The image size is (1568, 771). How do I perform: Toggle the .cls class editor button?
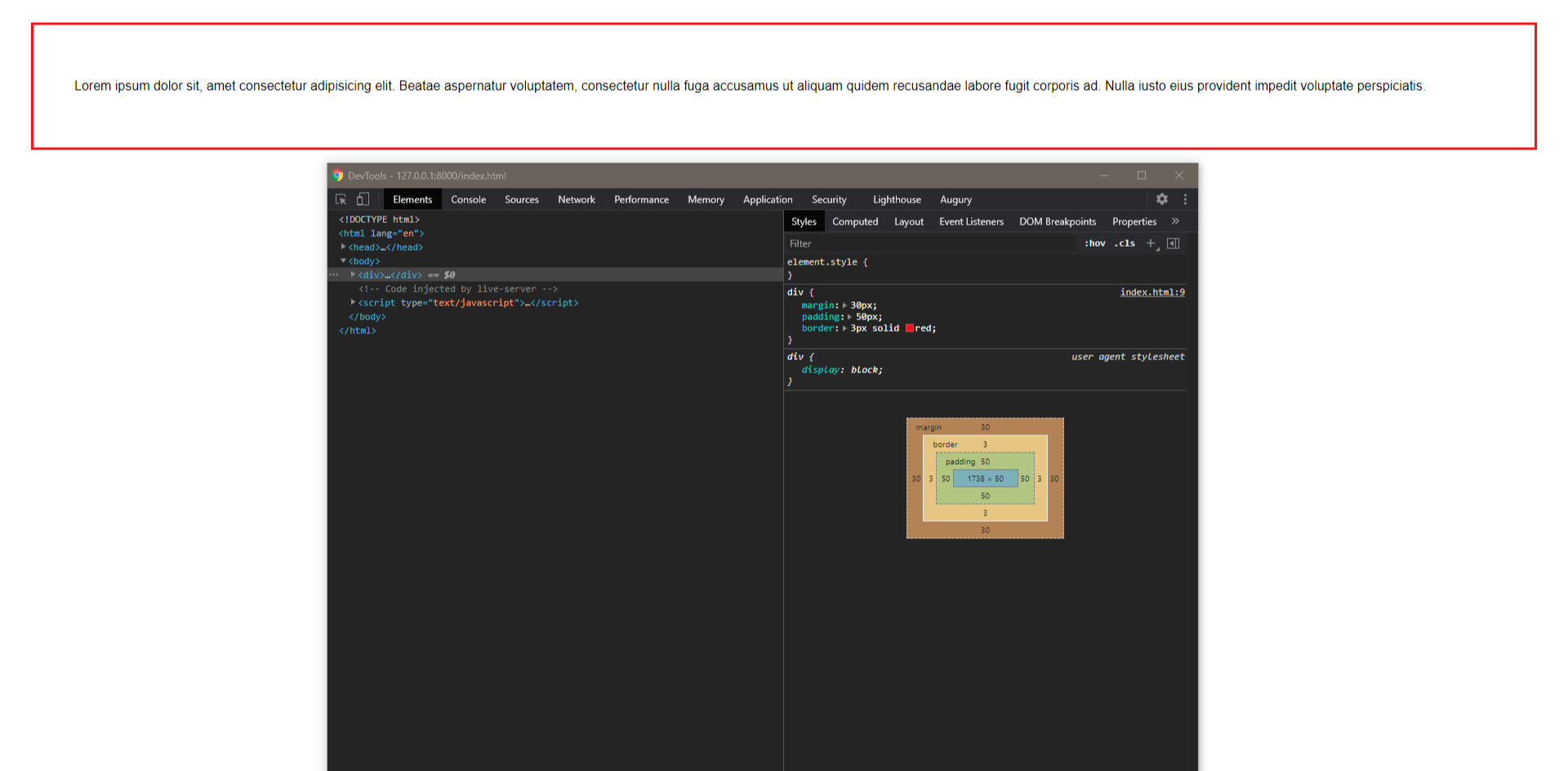pyautogui.click(x=1125, y=243)
